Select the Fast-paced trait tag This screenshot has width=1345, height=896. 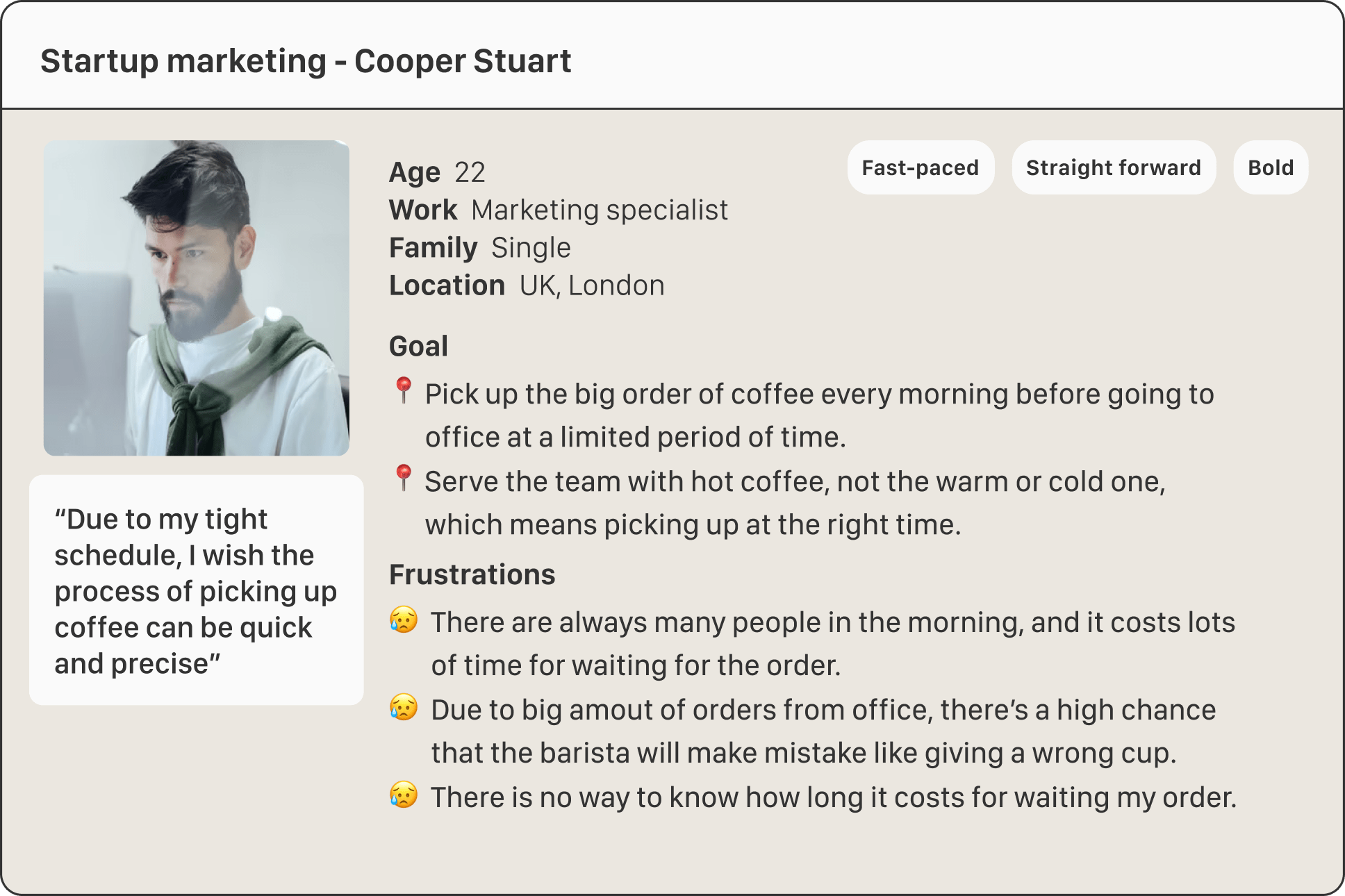click(x=920, y=167)
